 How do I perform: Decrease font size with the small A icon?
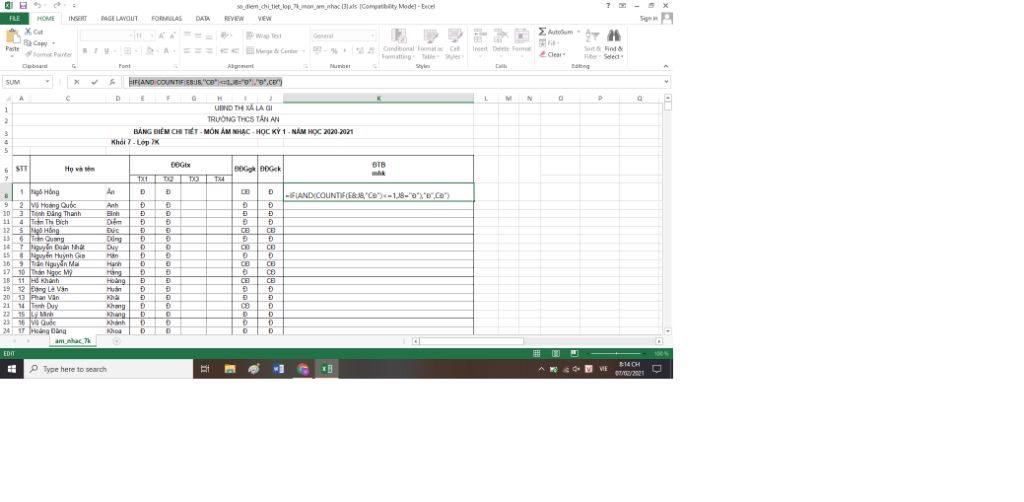pyautogui.click(x=172, y=36)
